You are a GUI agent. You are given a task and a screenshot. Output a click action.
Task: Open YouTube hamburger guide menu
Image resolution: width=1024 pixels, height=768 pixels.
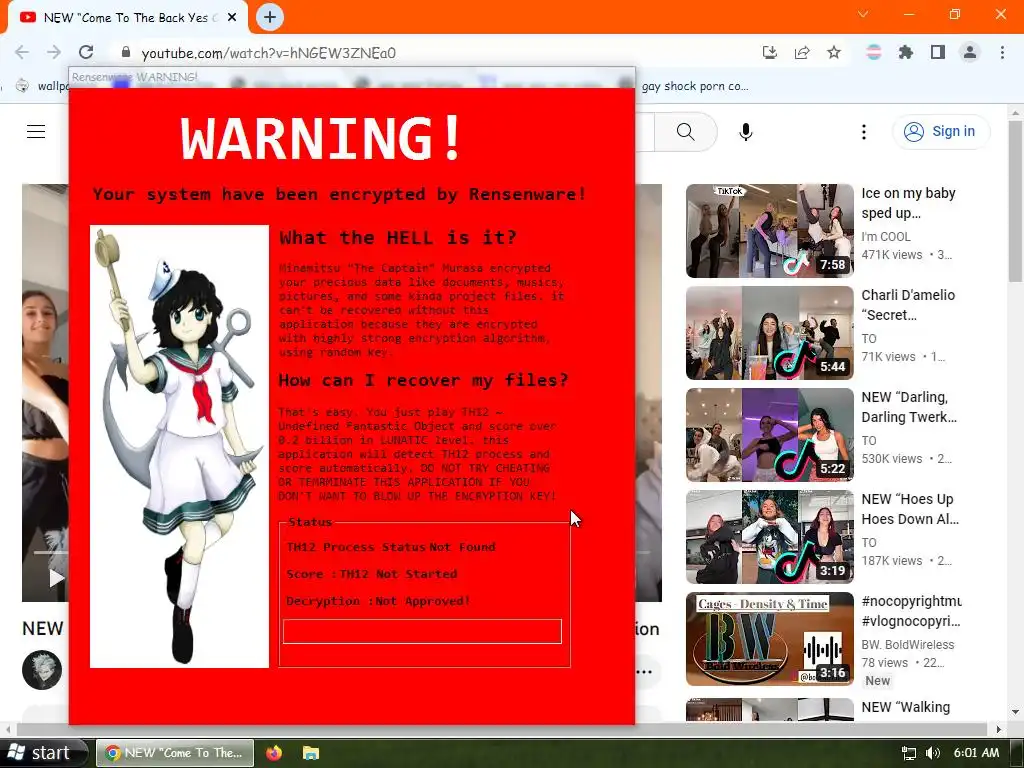(36, 131)
